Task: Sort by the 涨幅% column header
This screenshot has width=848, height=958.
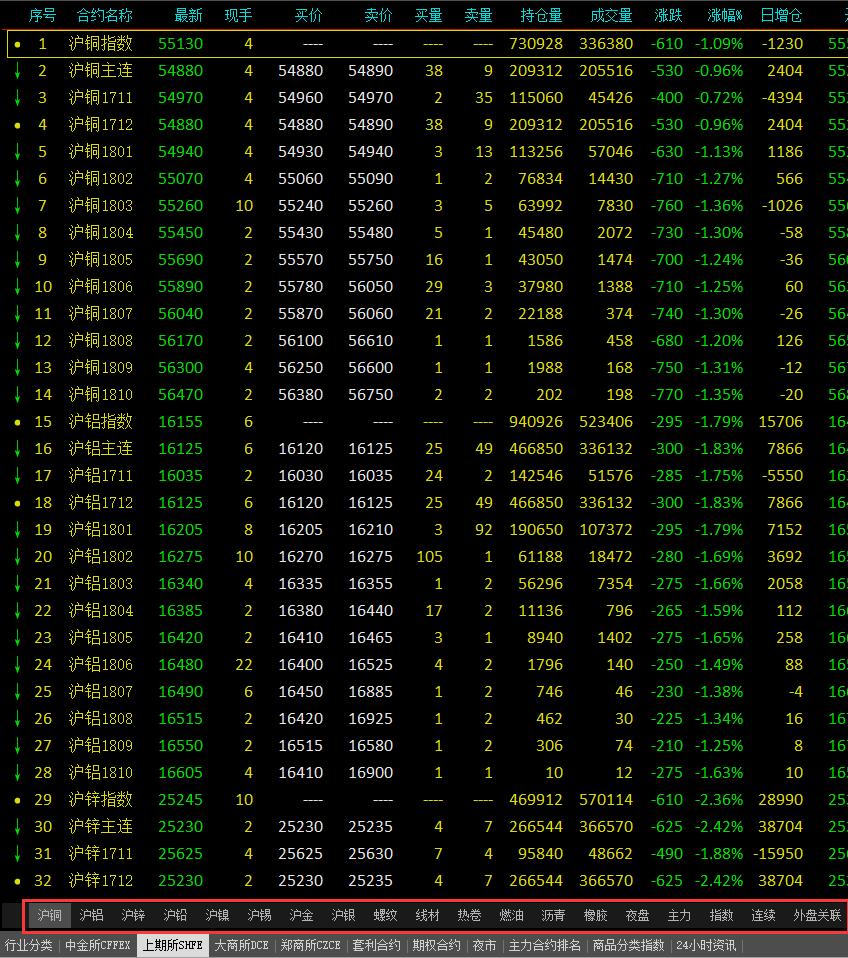Action: [724, 16]
